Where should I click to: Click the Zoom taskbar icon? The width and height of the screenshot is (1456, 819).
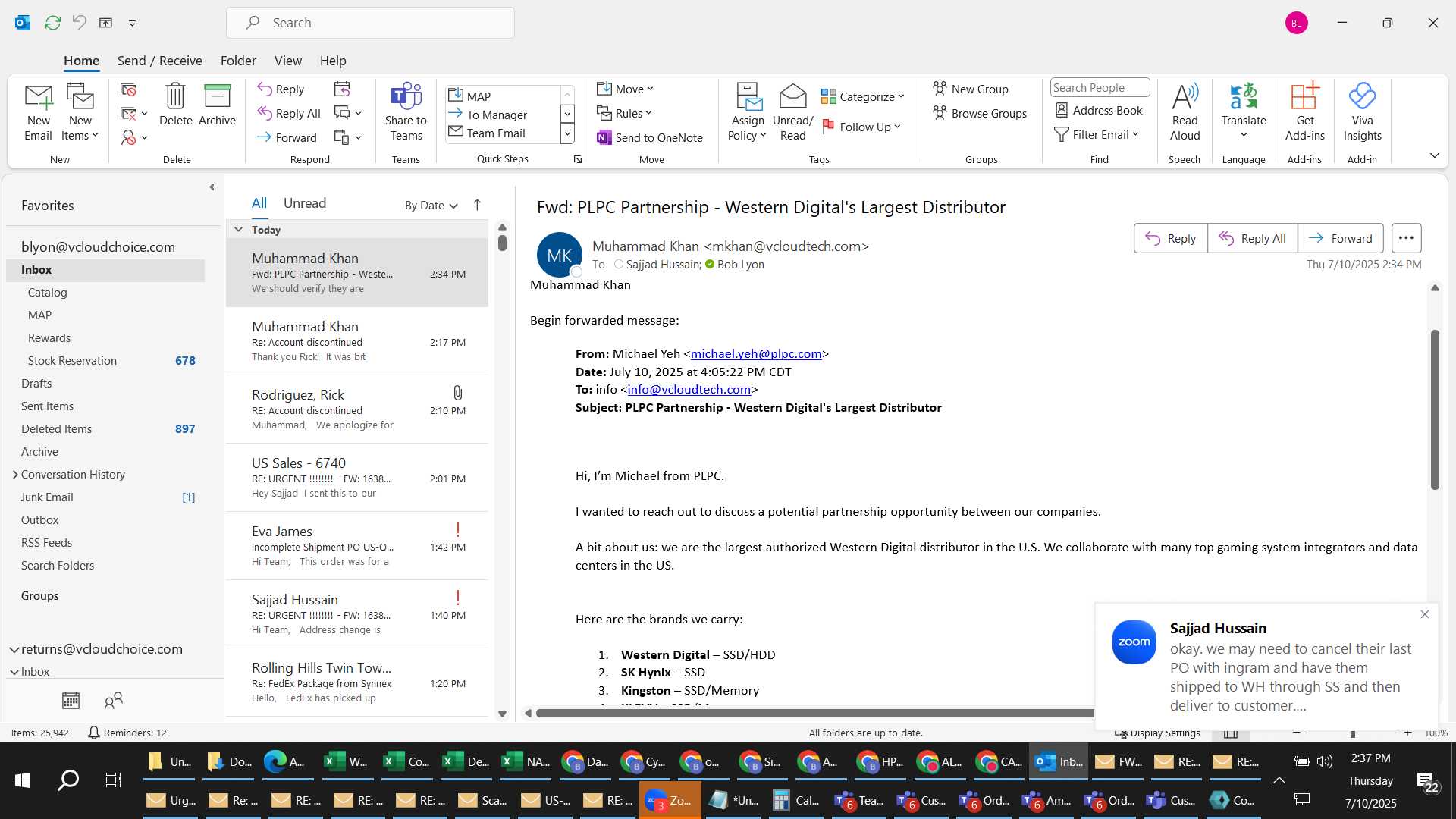[670, 801]
